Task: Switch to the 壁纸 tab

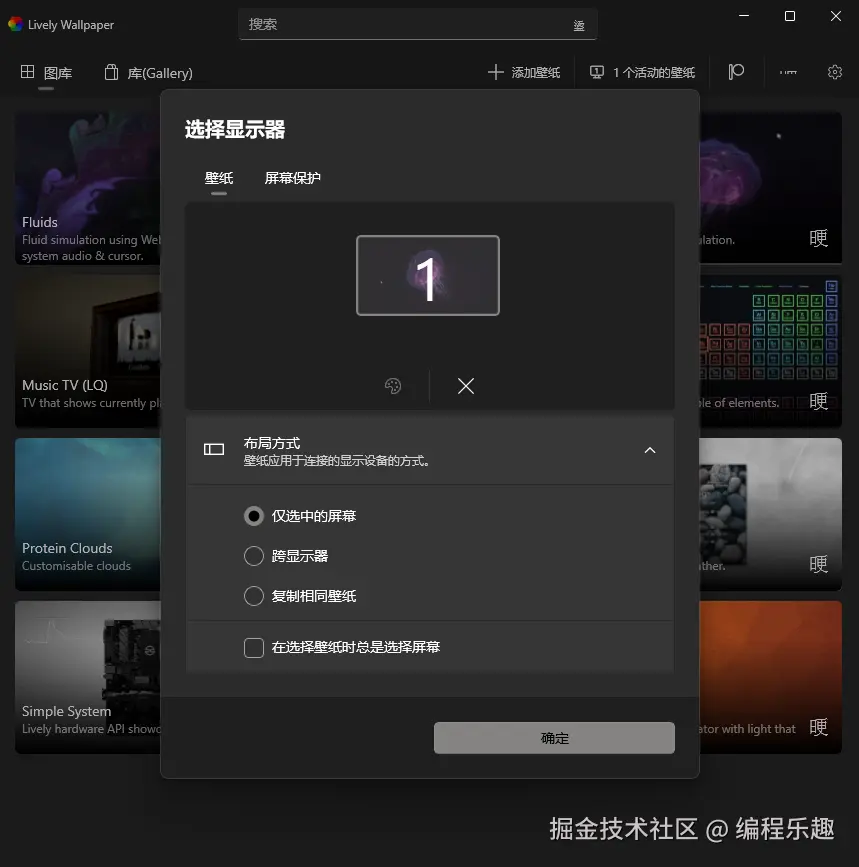Action: pyautogui.click(x=219, y=178)
